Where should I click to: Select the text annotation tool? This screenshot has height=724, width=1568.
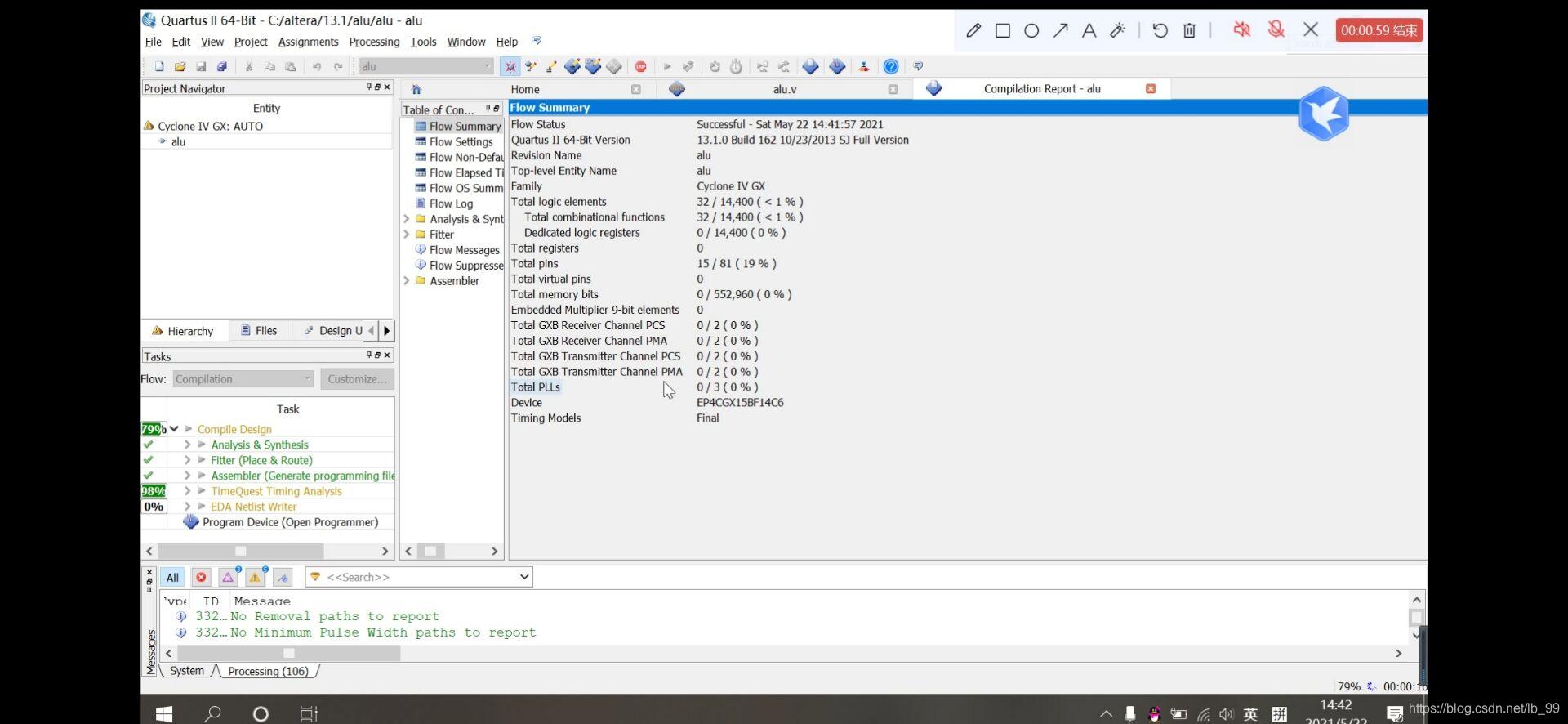click(x=1089, y=30)
